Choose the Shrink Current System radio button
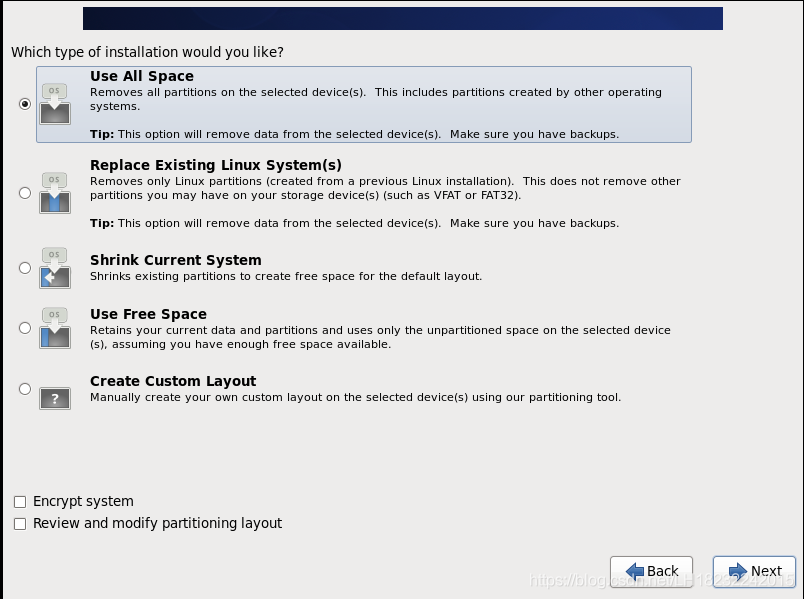The height and width of the screenshot is (599, 804). click(x=25, y=268)
